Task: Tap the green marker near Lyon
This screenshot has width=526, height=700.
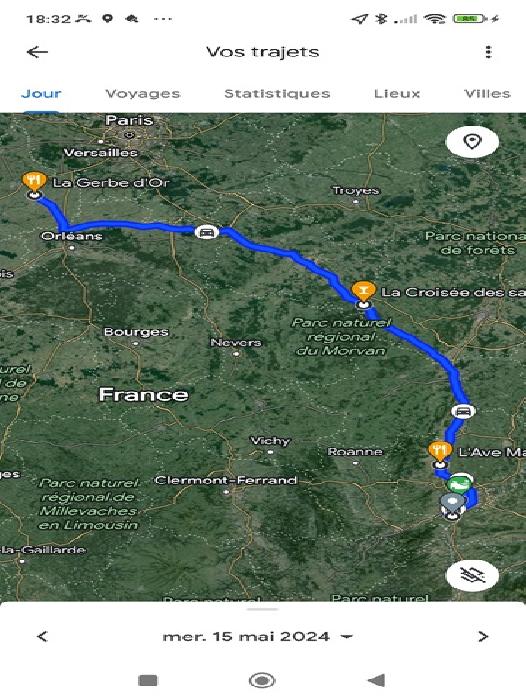Action: click(460, 483)
